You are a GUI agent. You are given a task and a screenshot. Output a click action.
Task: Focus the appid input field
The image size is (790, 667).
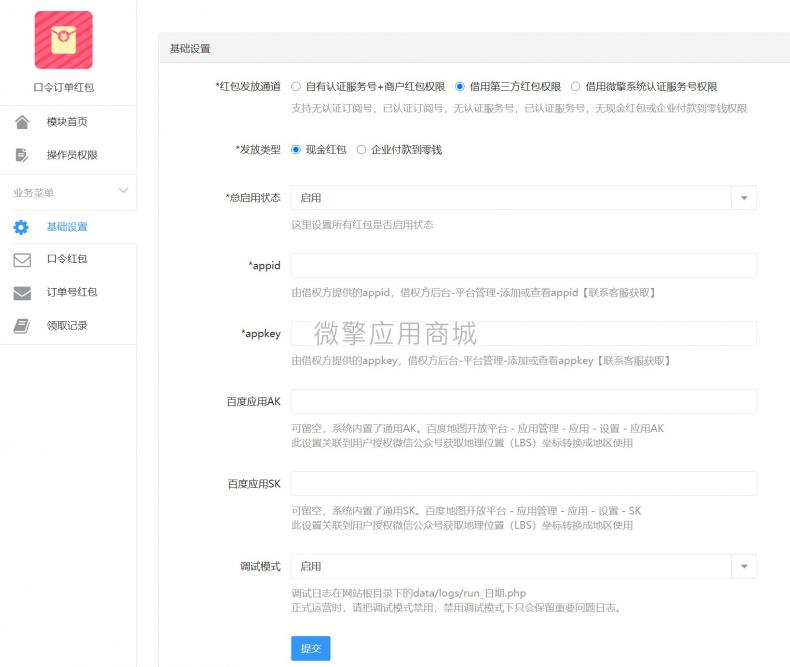(523, 265)
